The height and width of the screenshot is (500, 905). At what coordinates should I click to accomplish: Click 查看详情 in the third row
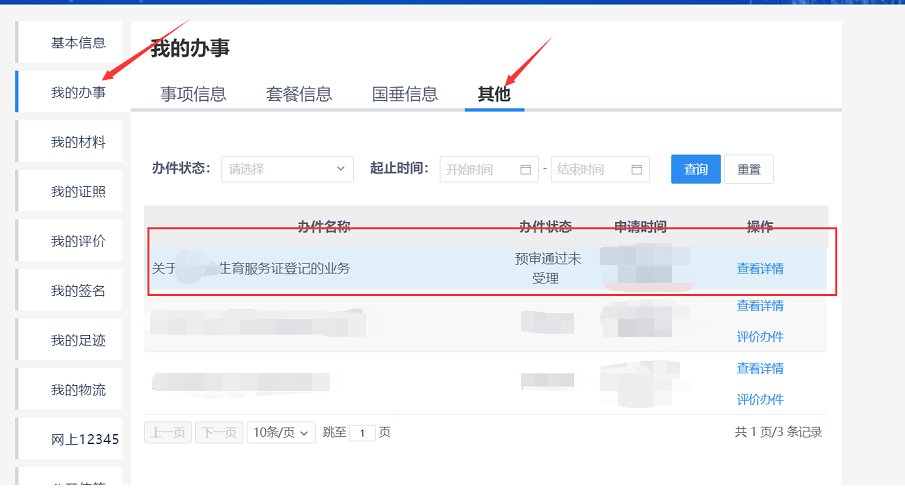[760, 368]
